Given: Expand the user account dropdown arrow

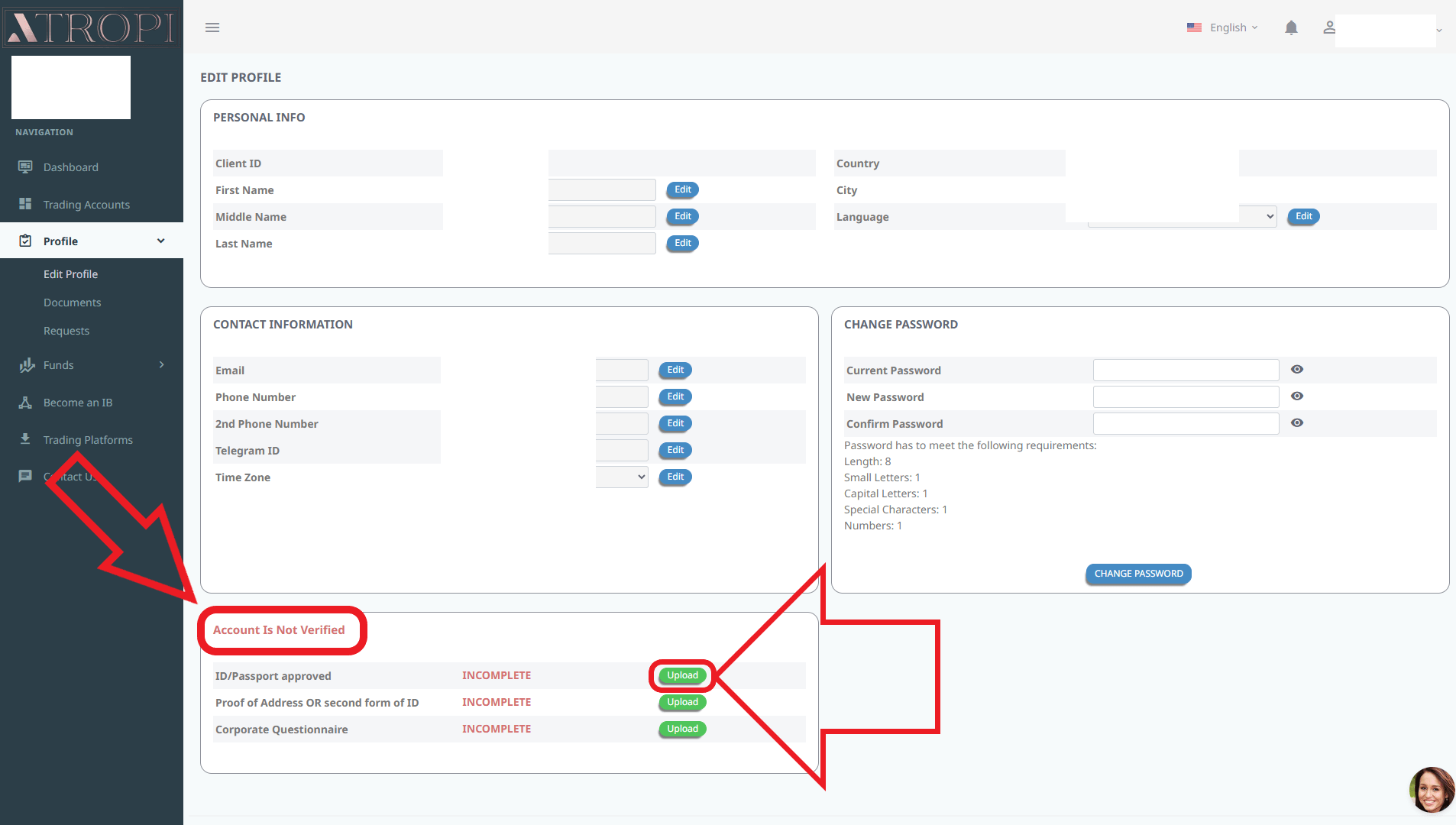Looking at the screenshot, I should click(1438, 31).
